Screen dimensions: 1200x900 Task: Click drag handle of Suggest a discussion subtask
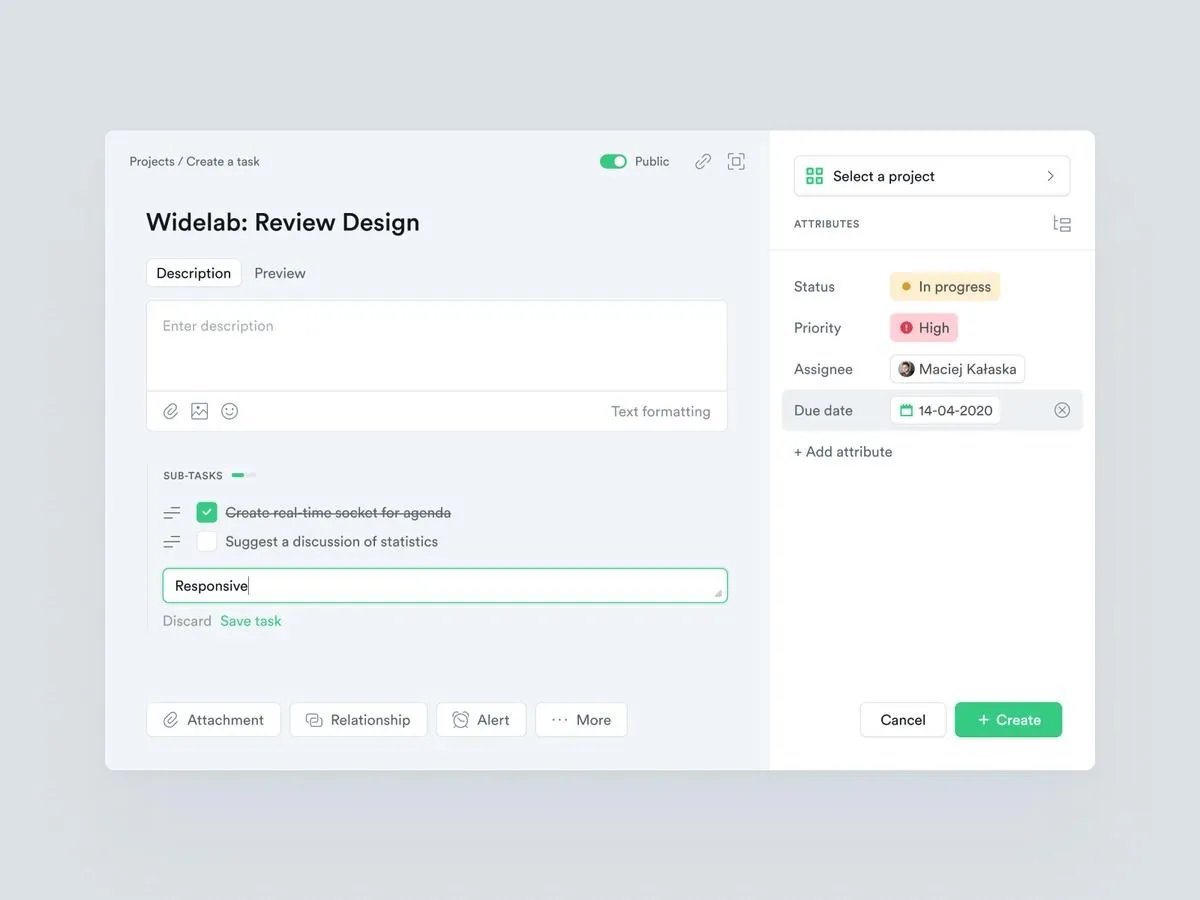coord(172,542)
